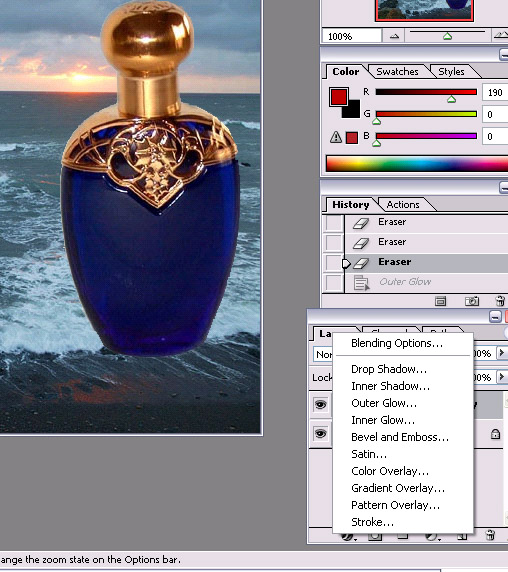Click the Outer Glow history state icon
This screenshot has height=572, width=508.
(361, 282)
